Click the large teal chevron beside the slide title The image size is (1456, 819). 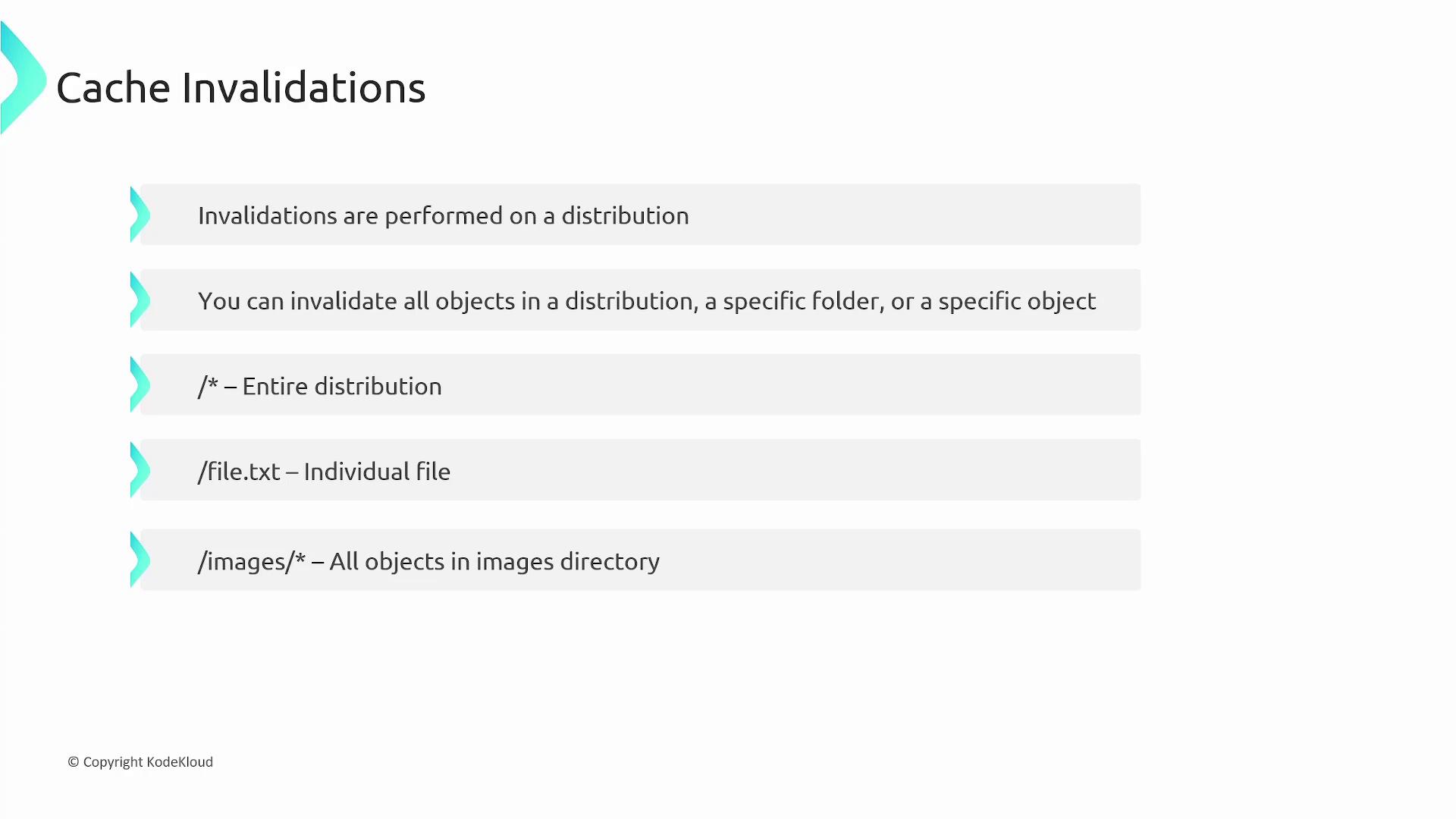coord(24,79)
